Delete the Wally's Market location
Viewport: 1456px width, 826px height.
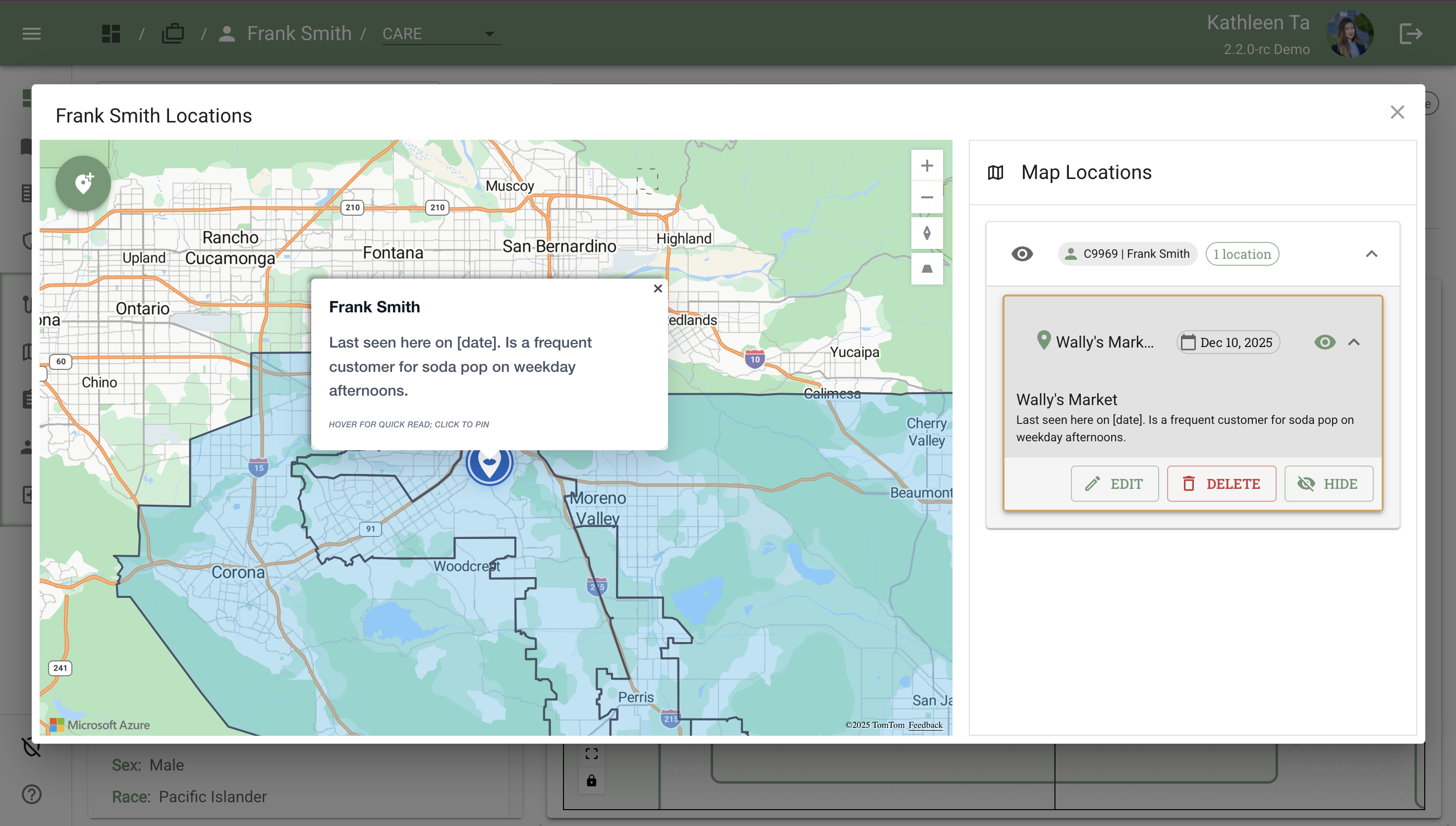(1221, 484)
